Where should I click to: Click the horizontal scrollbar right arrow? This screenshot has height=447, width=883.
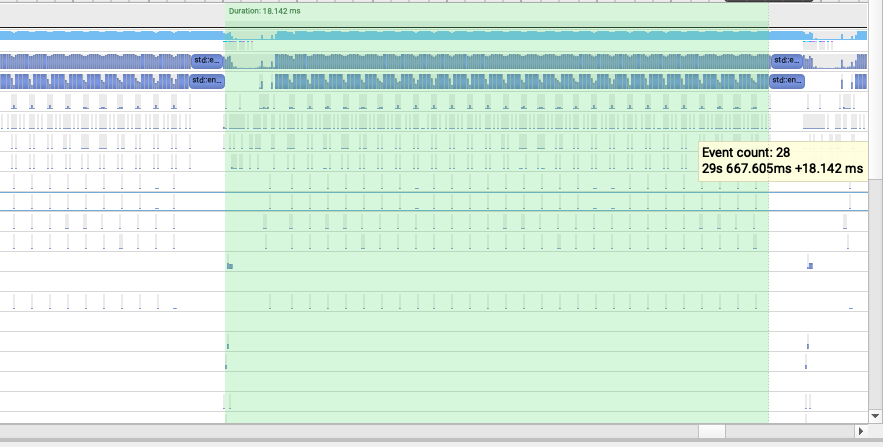click(860, 431)
